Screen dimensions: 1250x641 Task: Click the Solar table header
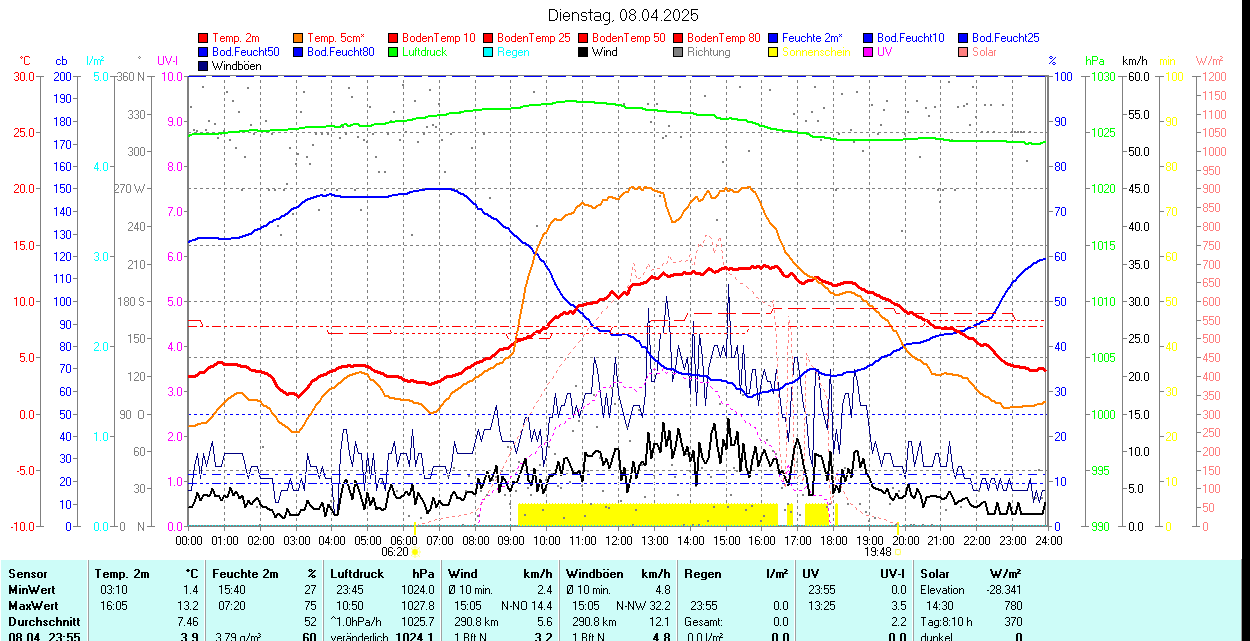(935, 574)
